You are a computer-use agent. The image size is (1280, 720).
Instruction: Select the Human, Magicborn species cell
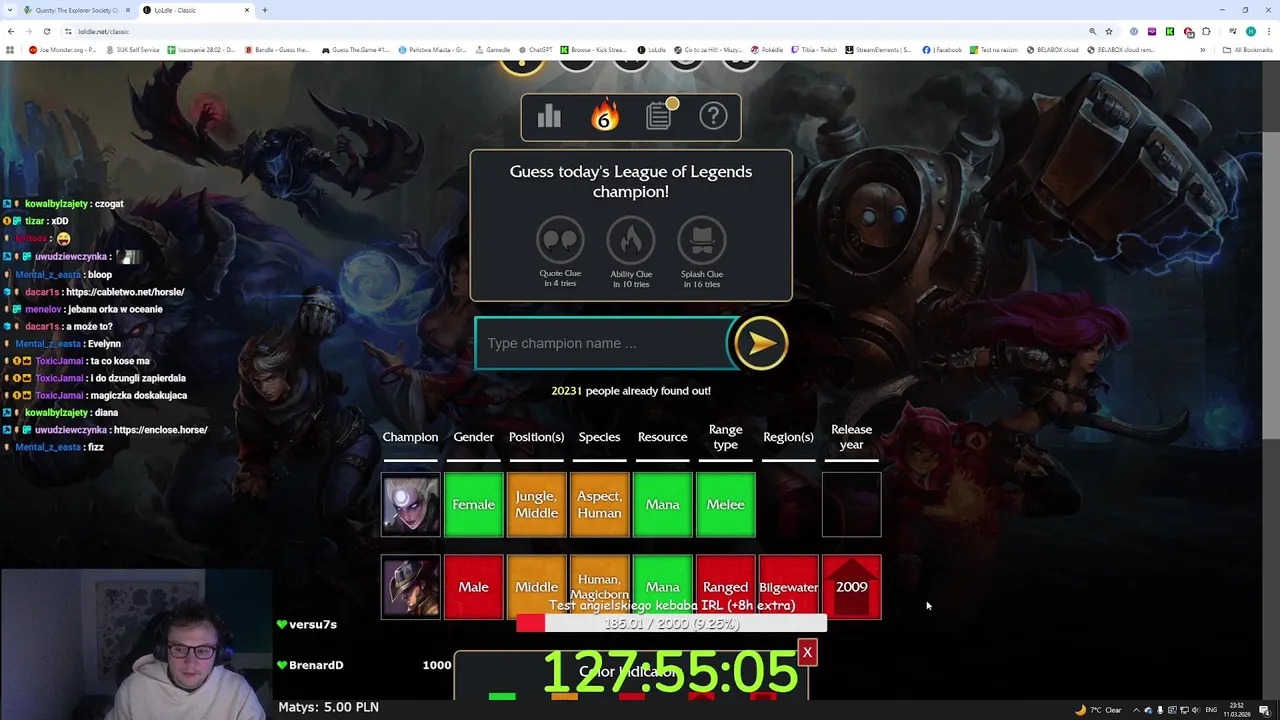(x=599, y=587)
